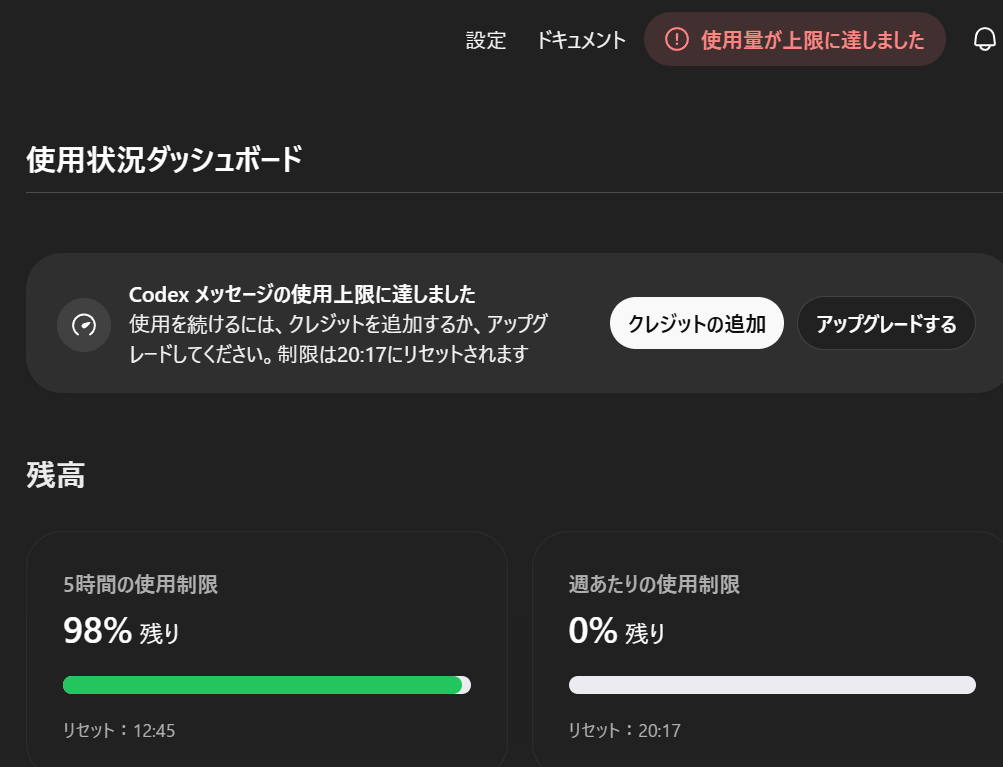Viewport: 1003px width, 767px height.
Task: Select the 使用状況ダッシュボード heading
Action: [164, 160]
